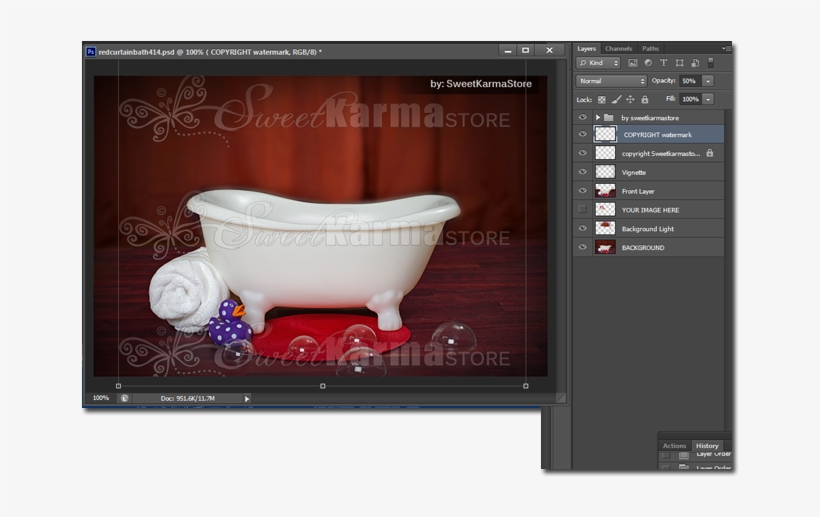Image resolution: width=820 pixels, height=517 pixels.
Task: Click the smart object filter icon
Action: point(695,63)
